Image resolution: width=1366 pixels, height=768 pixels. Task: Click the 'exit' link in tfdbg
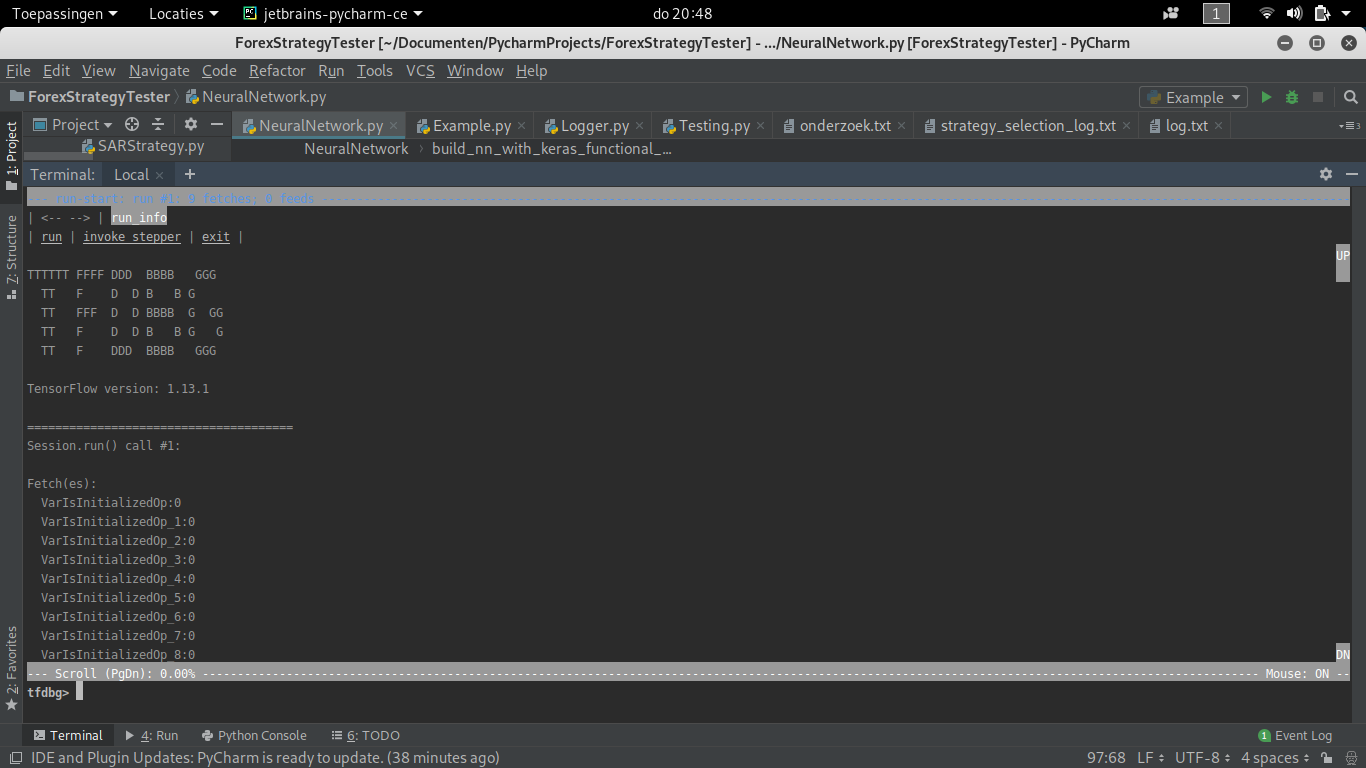tap(216, 237)
